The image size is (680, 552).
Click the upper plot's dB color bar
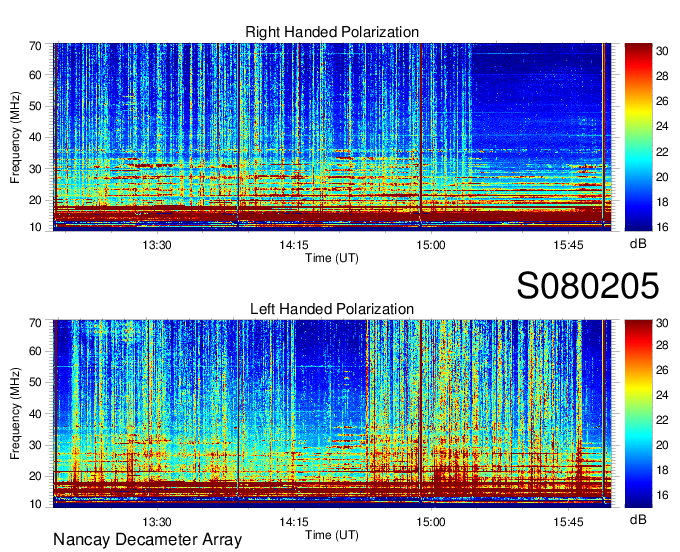click(x=638, y=137)
